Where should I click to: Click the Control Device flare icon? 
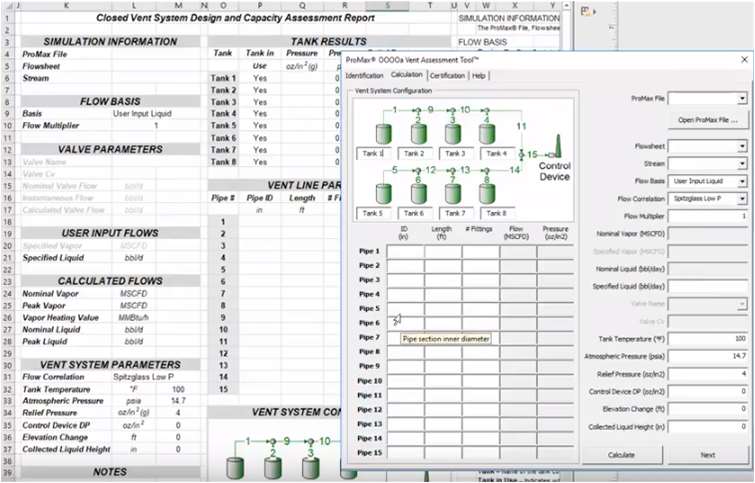click(x=557, y=146)
